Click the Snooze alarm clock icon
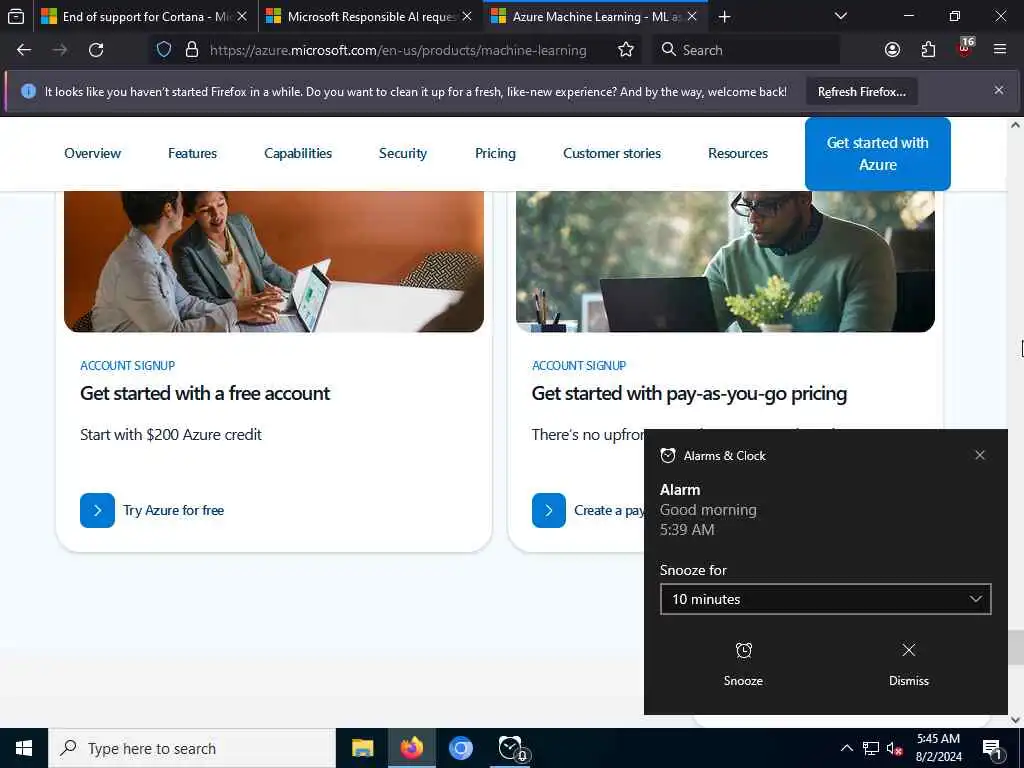Image resolution: width=1024 pixels, height=768 pixels. click(x=743, y=650)
